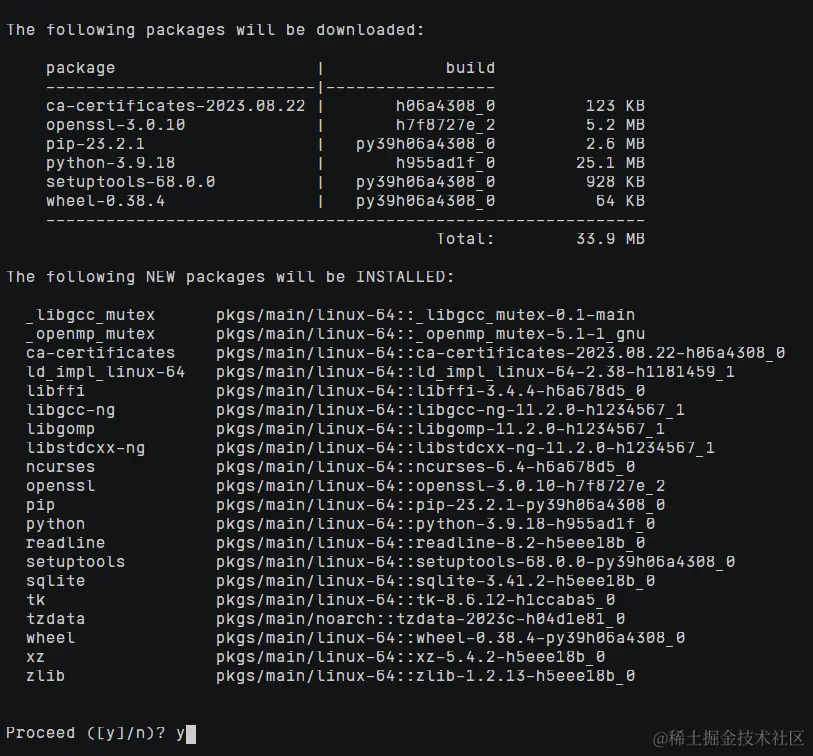The height and width of the screenshot is (756, 813).
Task: Click the 'package' column header
Action: click(x=80, y=68)
